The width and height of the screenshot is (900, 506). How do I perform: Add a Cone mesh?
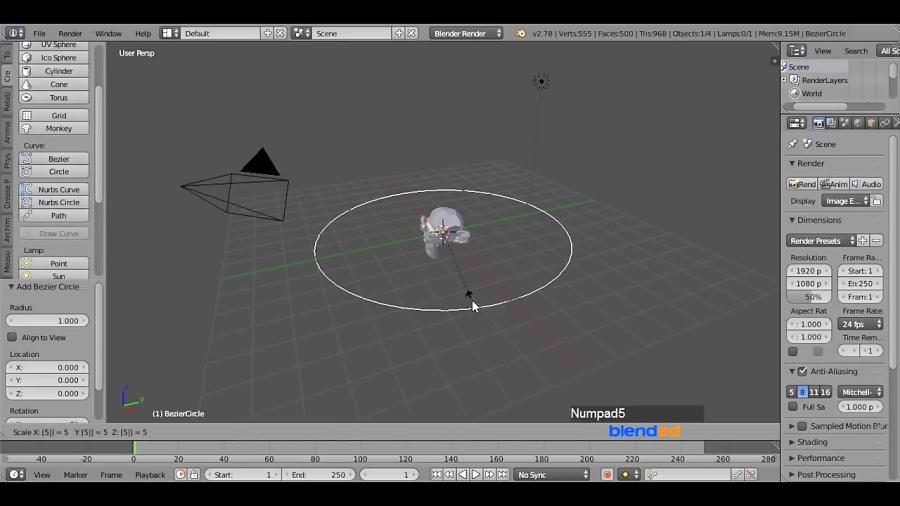tap(54, 84)
